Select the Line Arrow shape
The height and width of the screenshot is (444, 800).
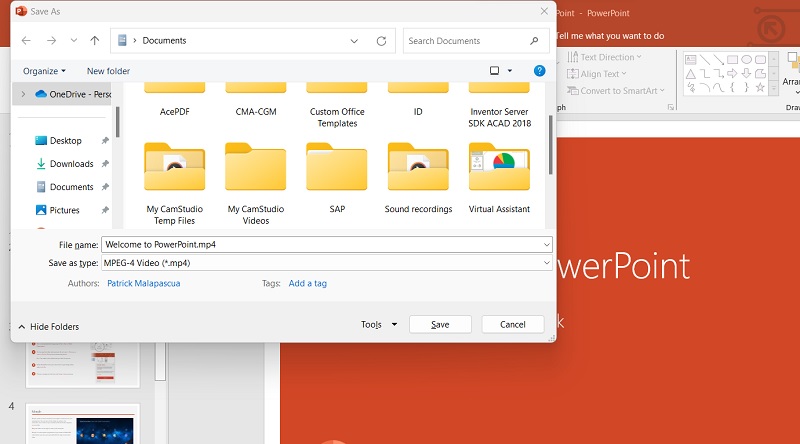click(718, 60)
